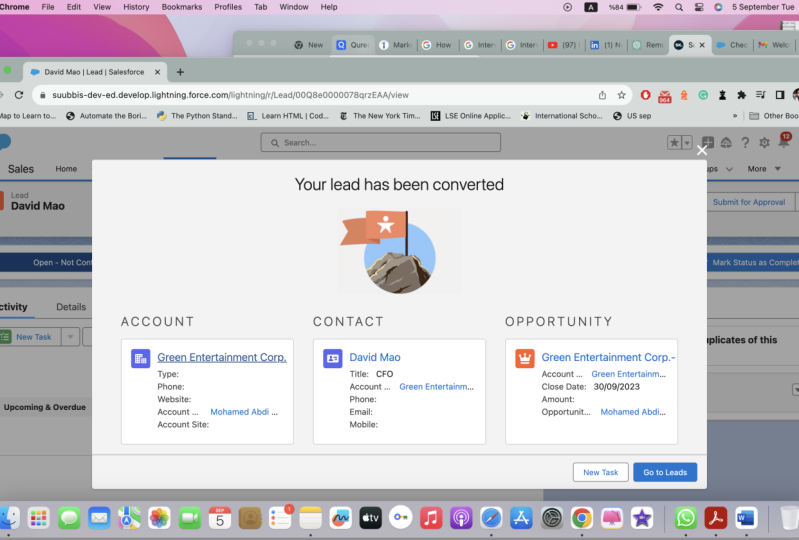
Task: Select Open - Not Contacted path stage
Action: (48, 262)
